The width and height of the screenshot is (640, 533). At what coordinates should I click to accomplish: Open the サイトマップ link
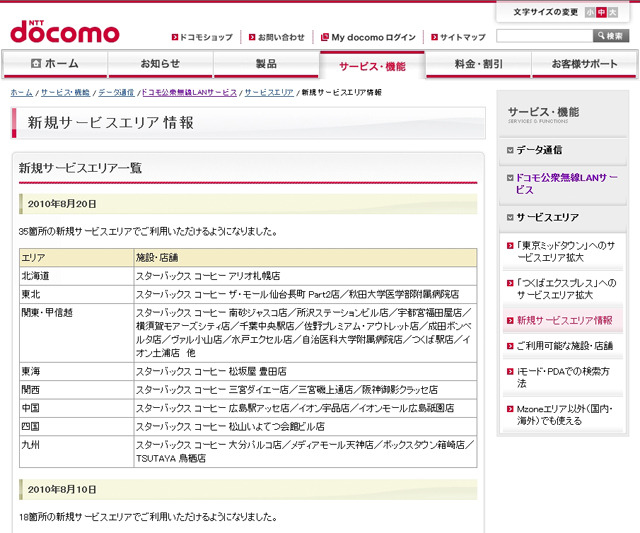[459, 37]
